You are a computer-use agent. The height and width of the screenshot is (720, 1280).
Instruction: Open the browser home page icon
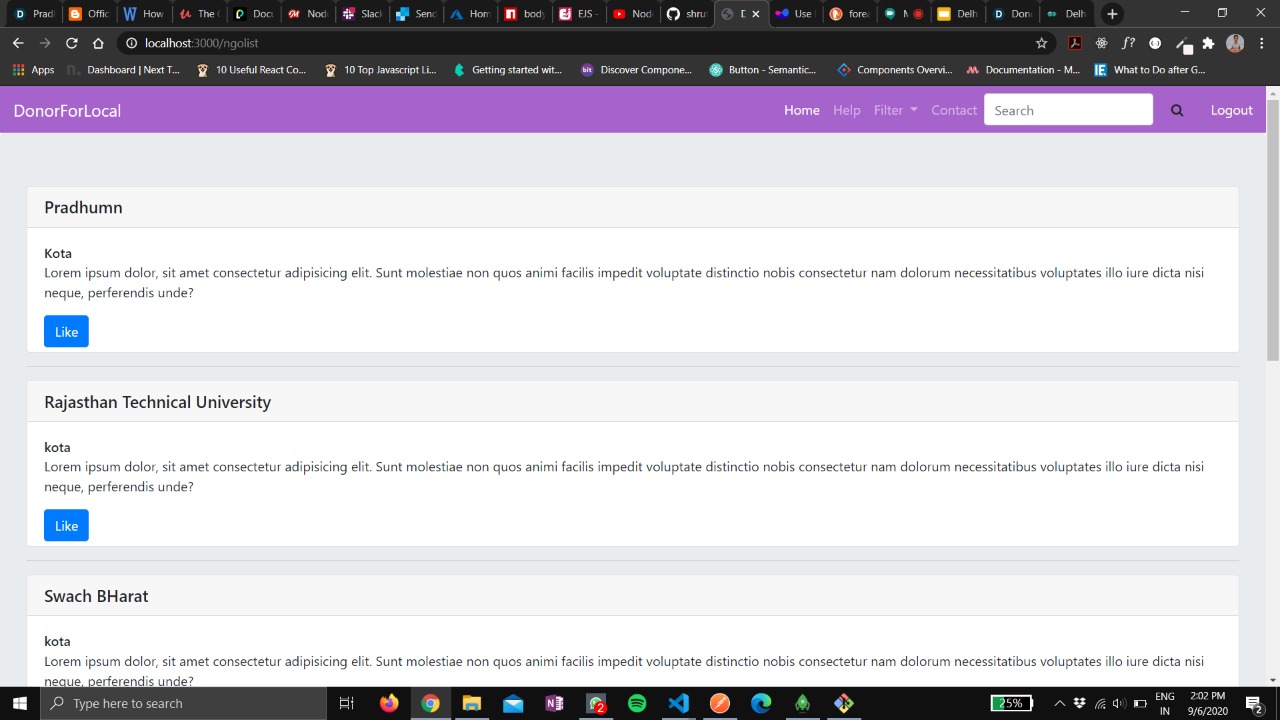pos(98,43)
